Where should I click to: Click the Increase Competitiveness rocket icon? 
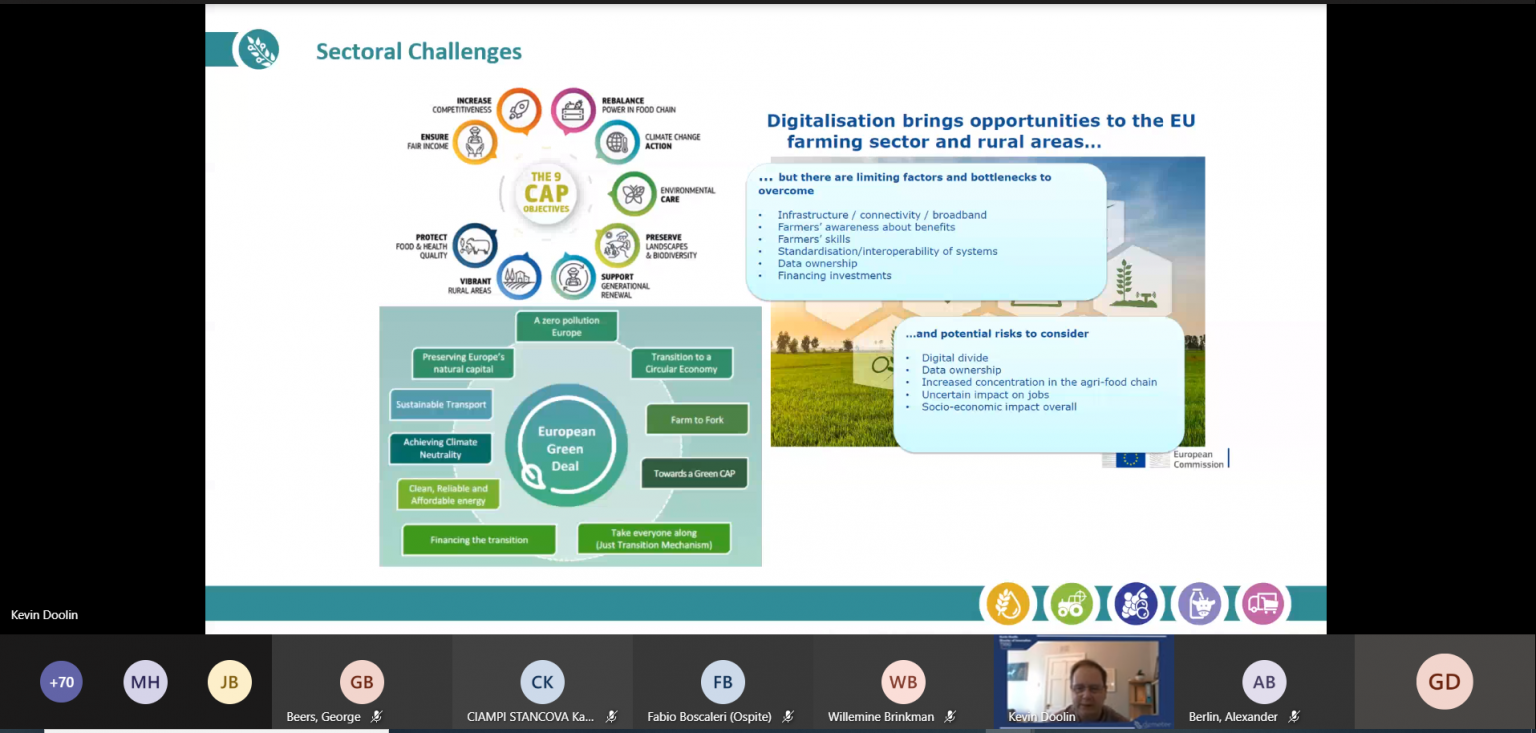(518, 110)
